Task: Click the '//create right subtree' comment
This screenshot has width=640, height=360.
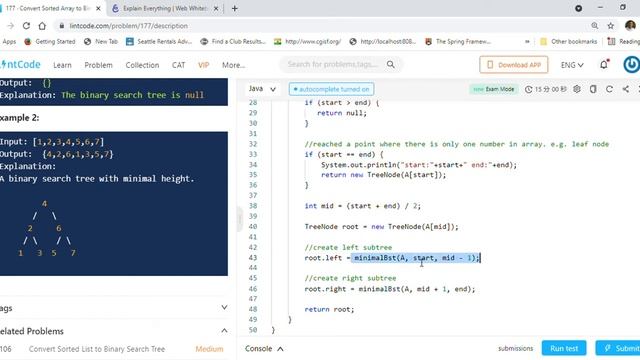Action: [350, 278]
